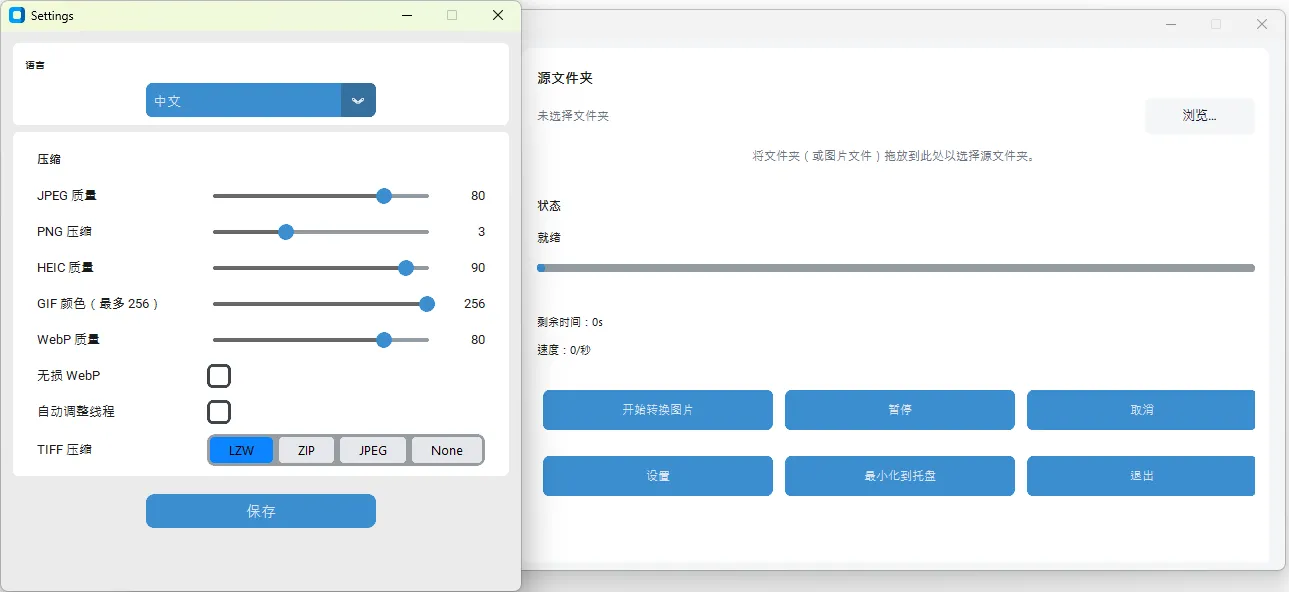Viewport: 1289px width, 592px height.
Task: Click the JPEG quality slider handle
Action: pyautogui.click(x=383, y=196)
